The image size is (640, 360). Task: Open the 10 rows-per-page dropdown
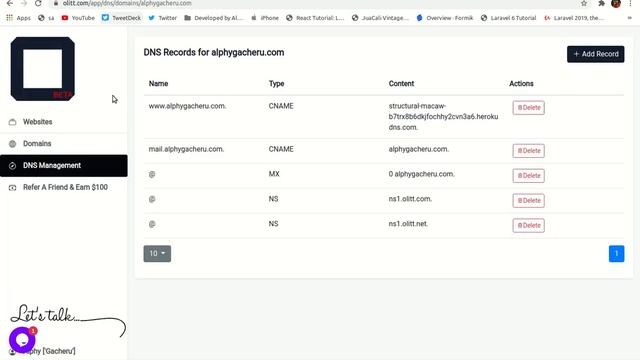[157, 253]
